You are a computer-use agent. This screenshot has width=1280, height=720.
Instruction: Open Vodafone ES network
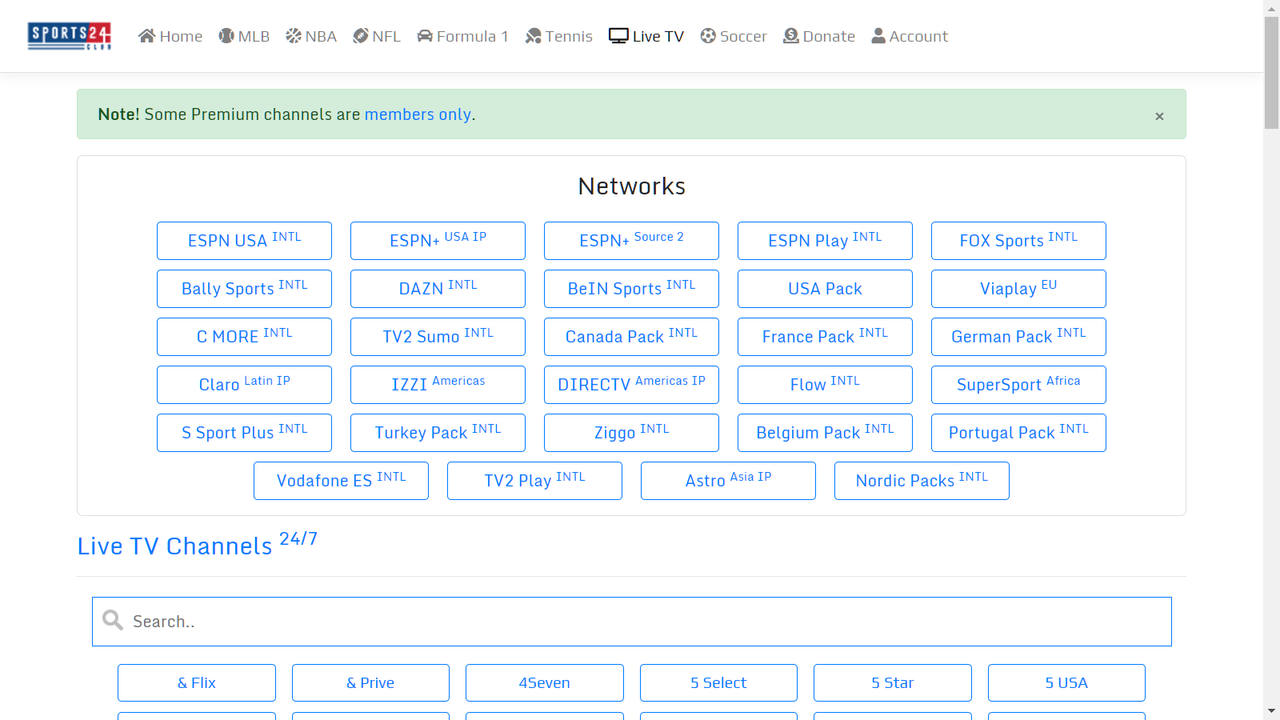(x=341, y=481)
